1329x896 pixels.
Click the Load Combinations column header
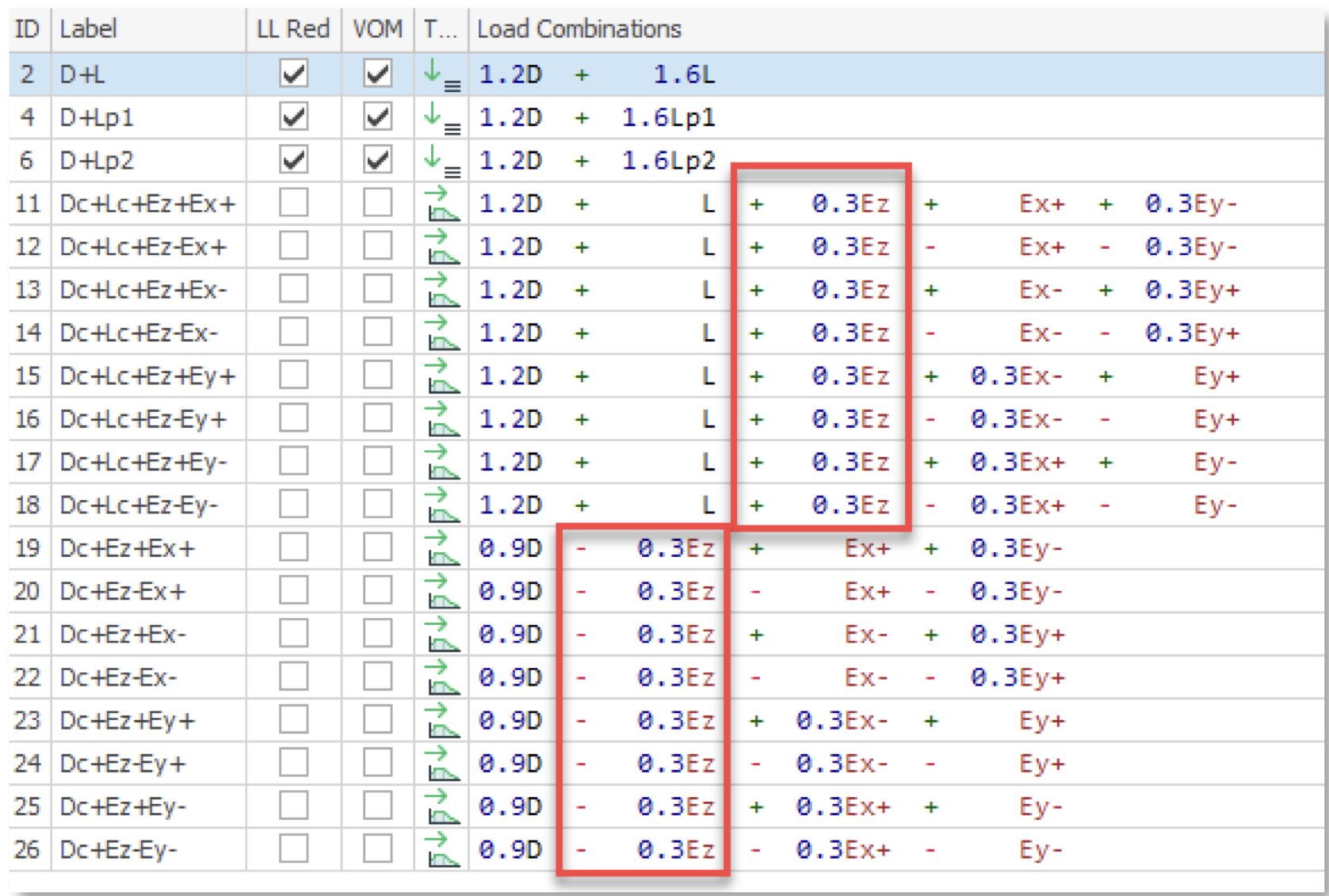(x=579, y=29)
